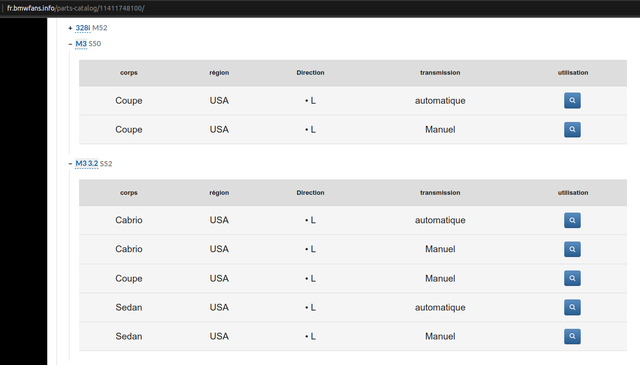Select 'Cabrio' cell in M3 3.2 Manuel row
The width and height of the screenshot is (640, 365).
[x=129, y=249]
